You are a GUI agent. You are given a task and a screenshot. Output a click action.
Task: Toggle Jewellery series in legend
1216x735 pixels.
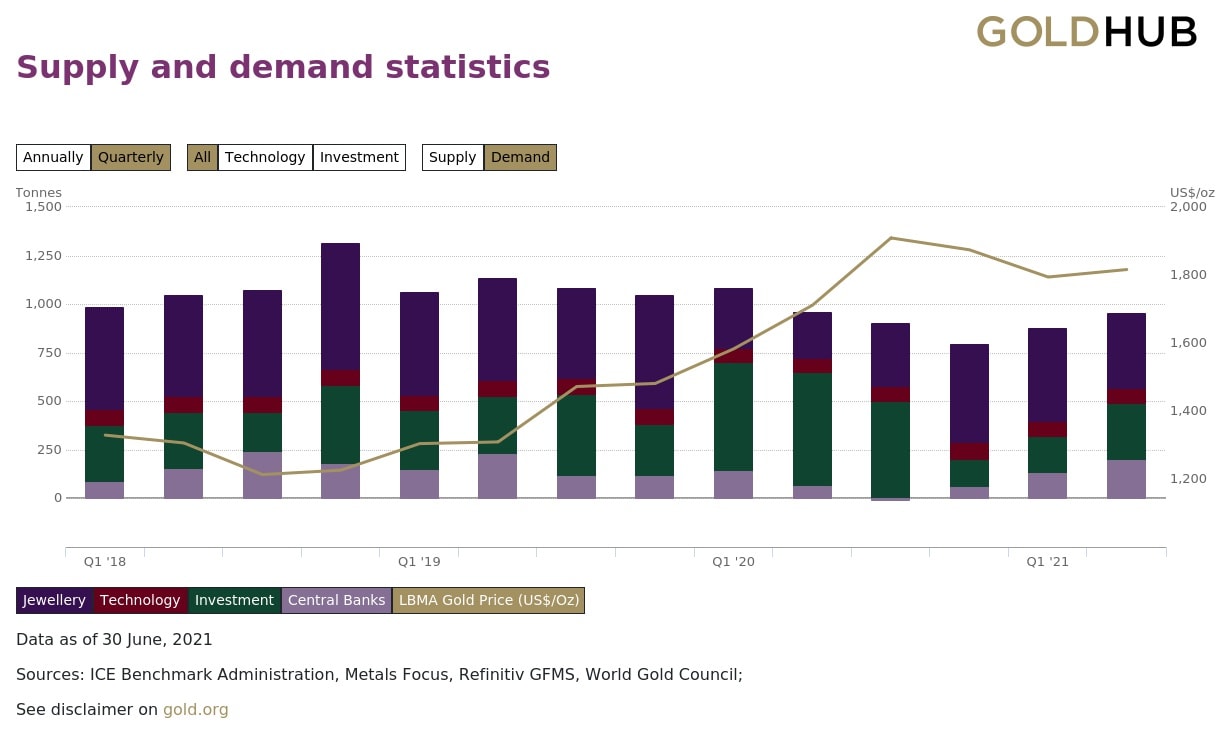(x=54, y=600)
